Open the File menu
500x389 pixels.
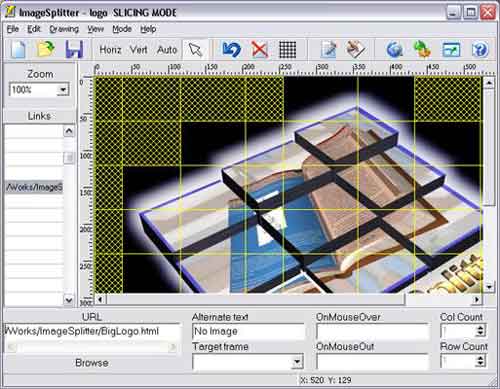[x=13, y=29]
